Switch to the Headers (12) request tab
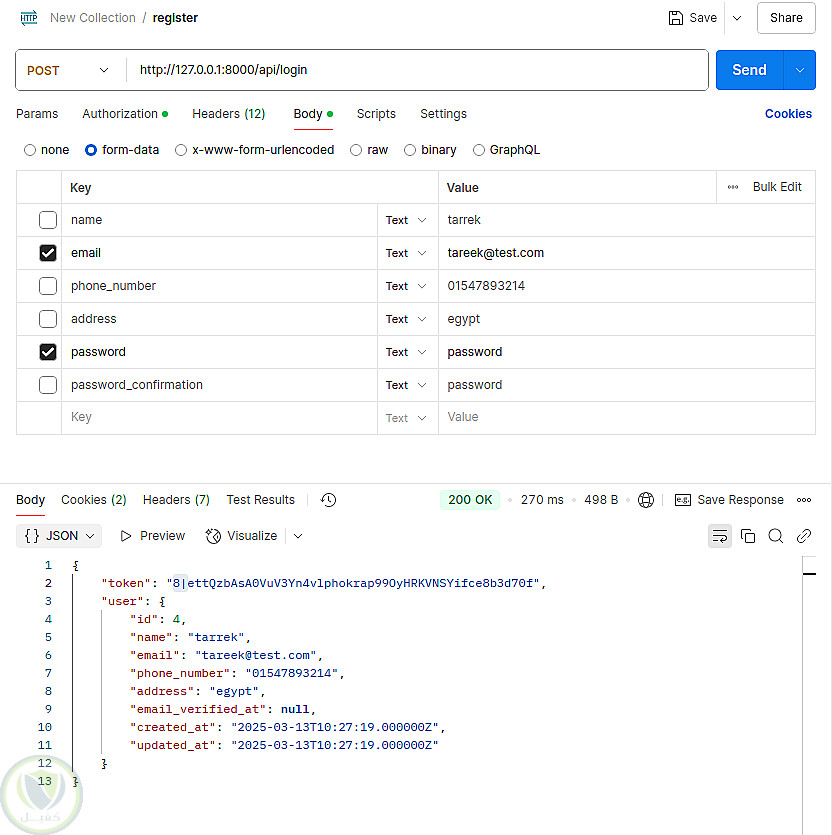 click(228, 114)
